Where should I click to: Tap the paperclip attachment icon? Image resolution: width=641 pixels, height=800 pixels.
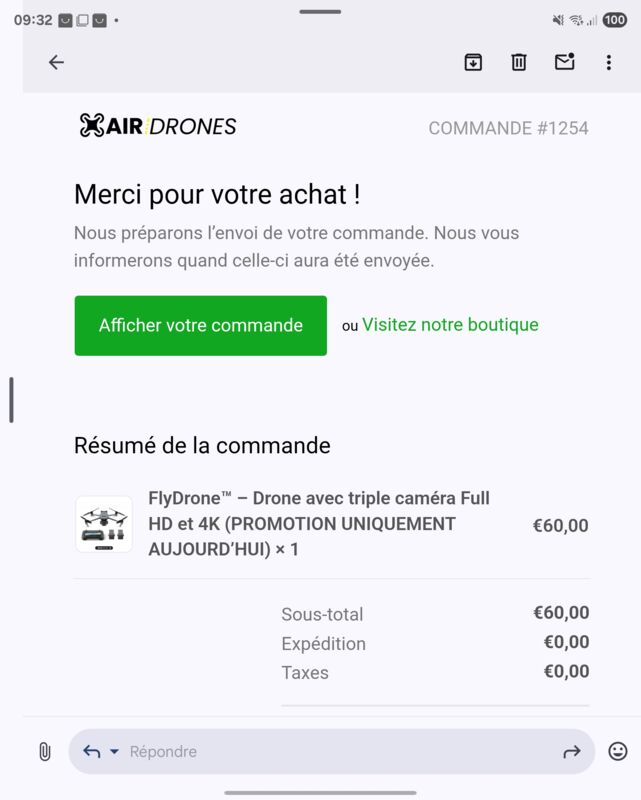(45, 752)
